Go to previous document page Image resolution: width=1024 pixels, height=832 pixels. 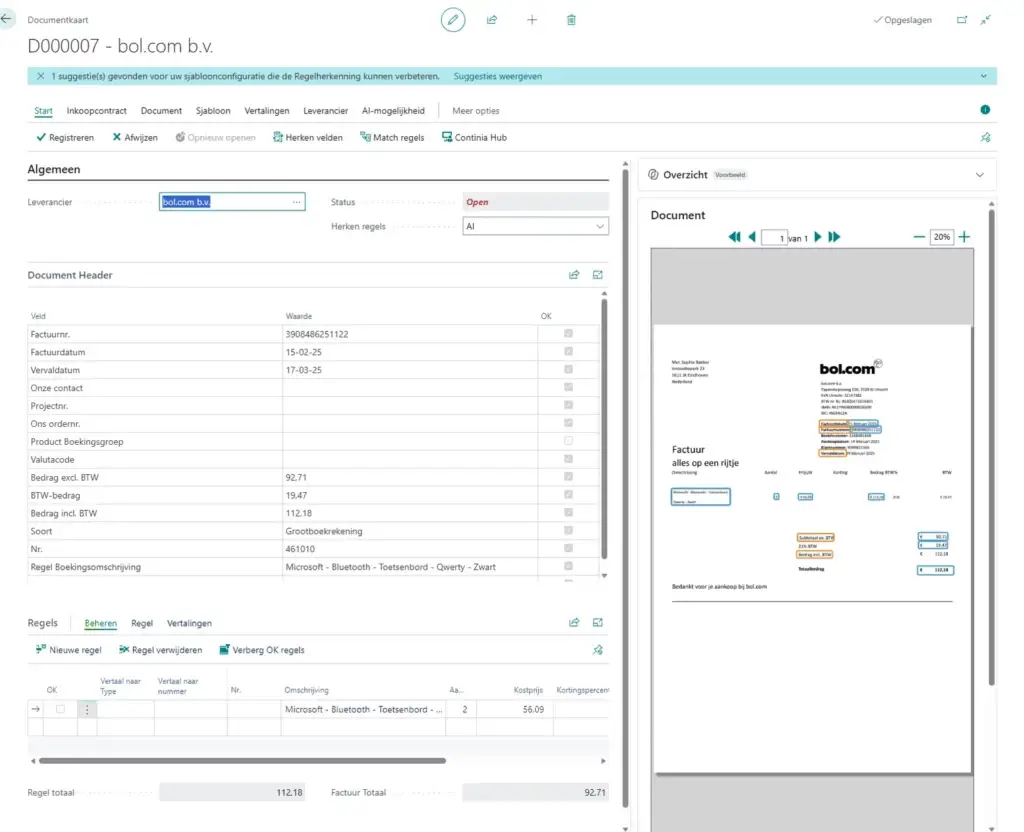coord(752,236)
